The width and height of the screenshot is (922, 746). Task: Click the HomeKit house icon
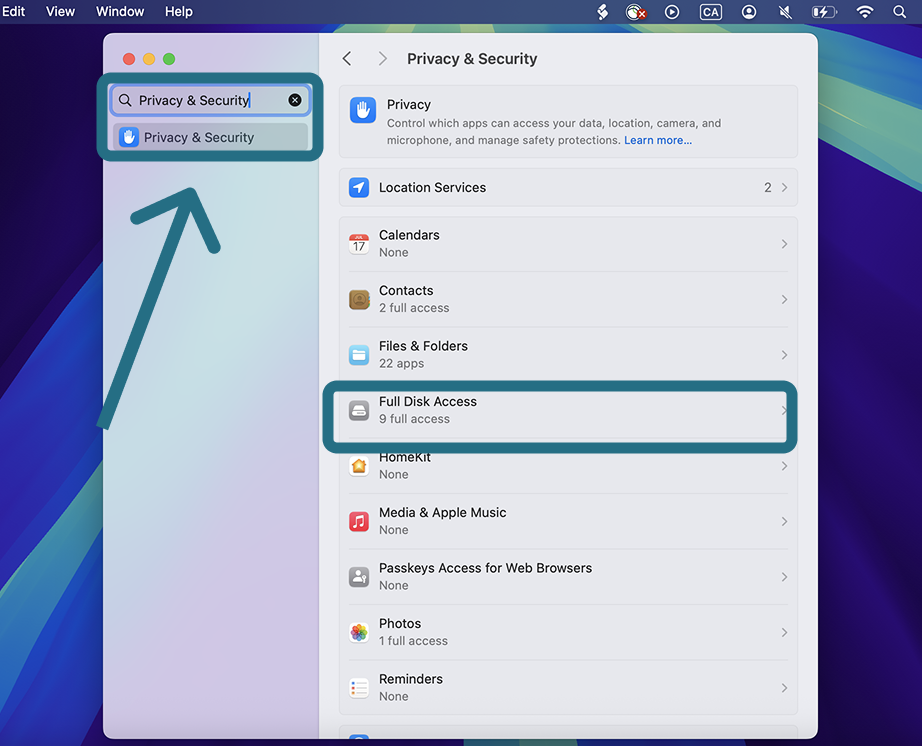click(x=359, y=466)
